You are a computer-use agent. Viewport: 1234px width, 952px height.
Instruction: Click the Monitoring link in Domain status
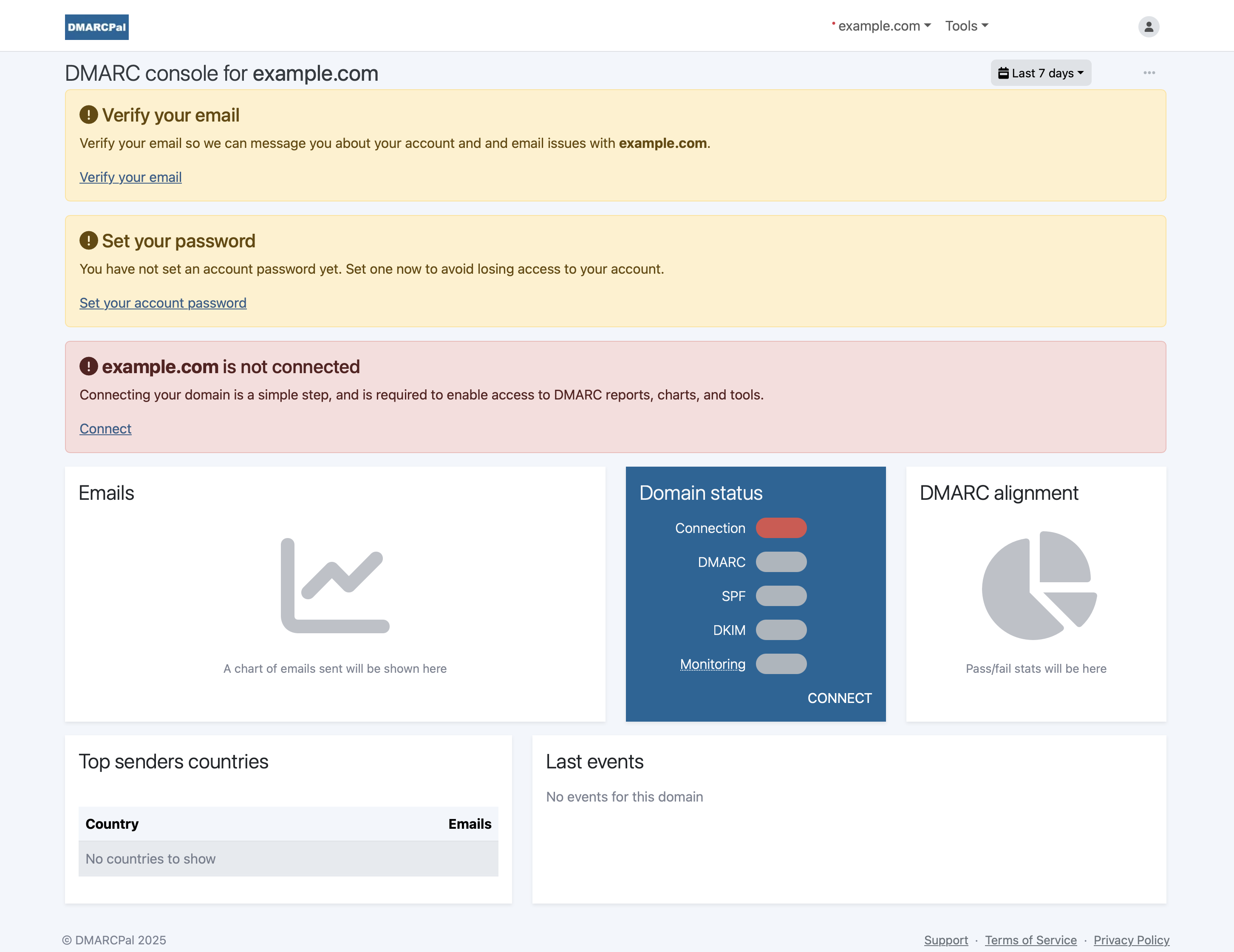(713, 664)
